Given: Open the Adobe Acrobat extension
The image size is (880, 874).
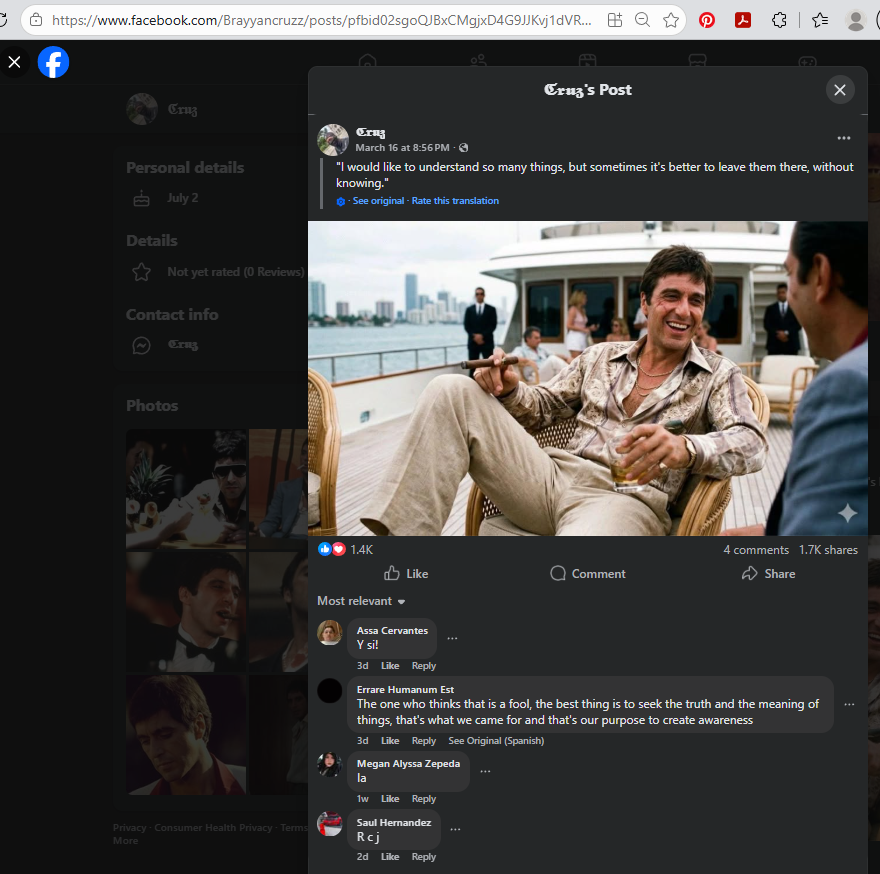Looking at the screenshot, I should (x=743, y=20).
